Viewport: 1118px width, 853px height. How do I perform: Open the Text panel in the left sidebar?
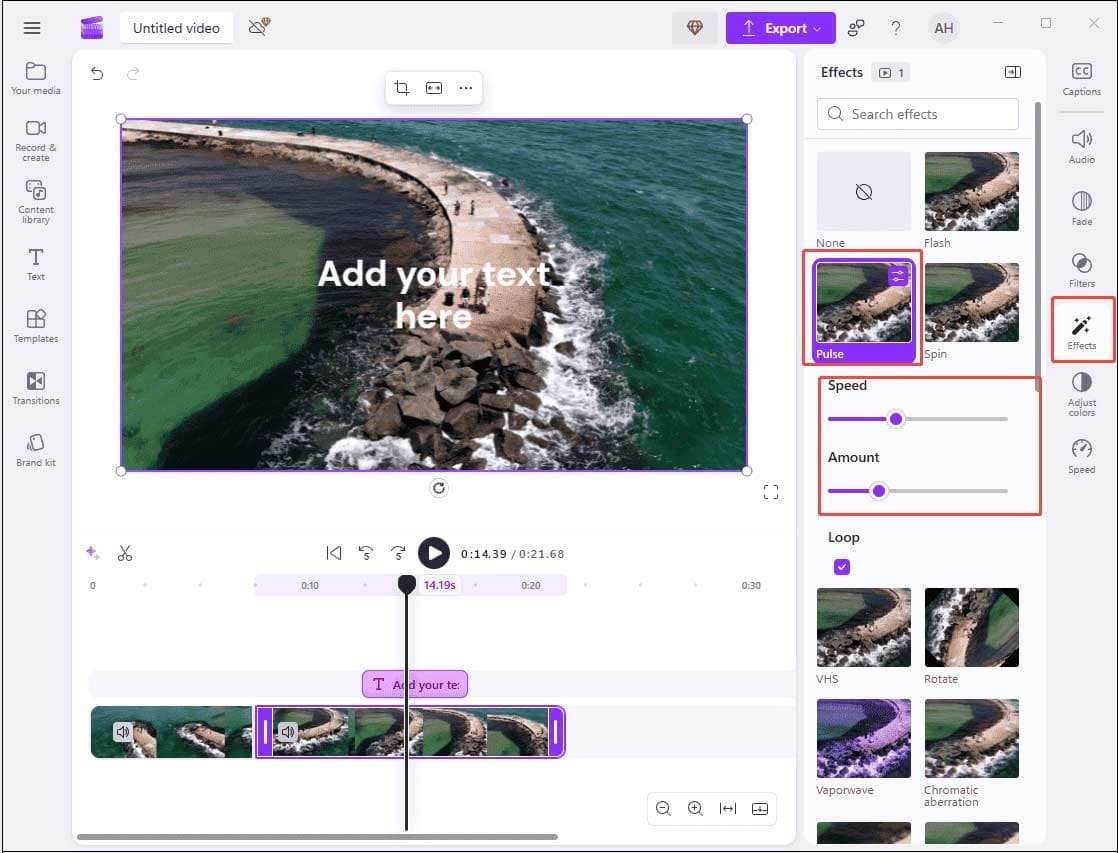click(x=35, y=262)
